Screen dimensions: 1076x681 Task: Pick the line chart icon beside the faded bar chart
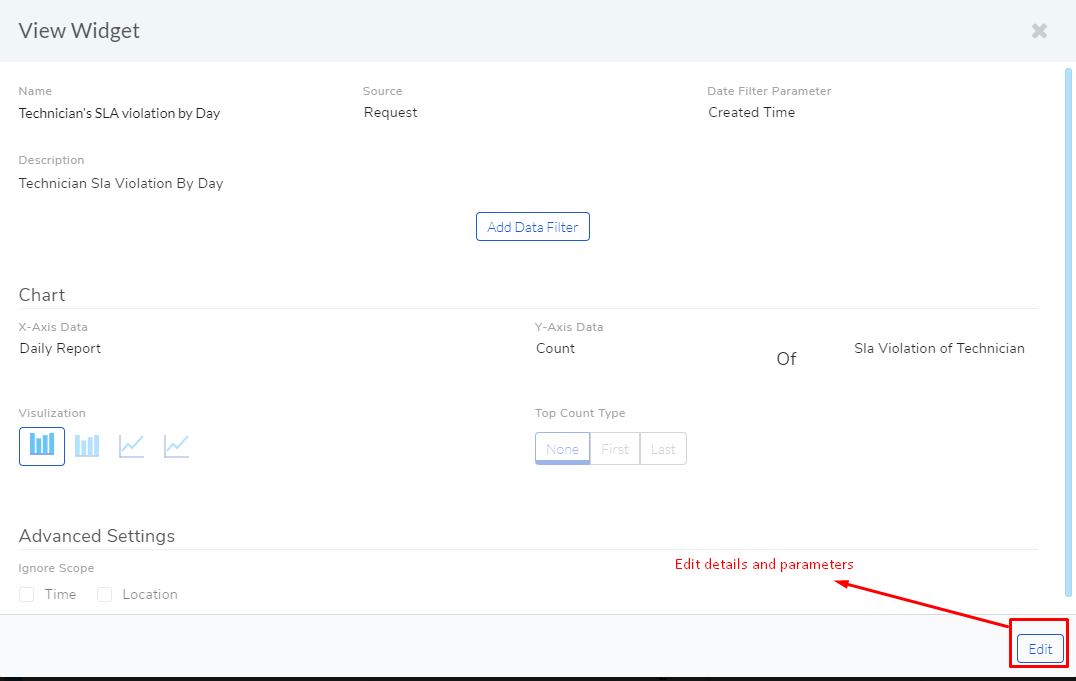131,446
